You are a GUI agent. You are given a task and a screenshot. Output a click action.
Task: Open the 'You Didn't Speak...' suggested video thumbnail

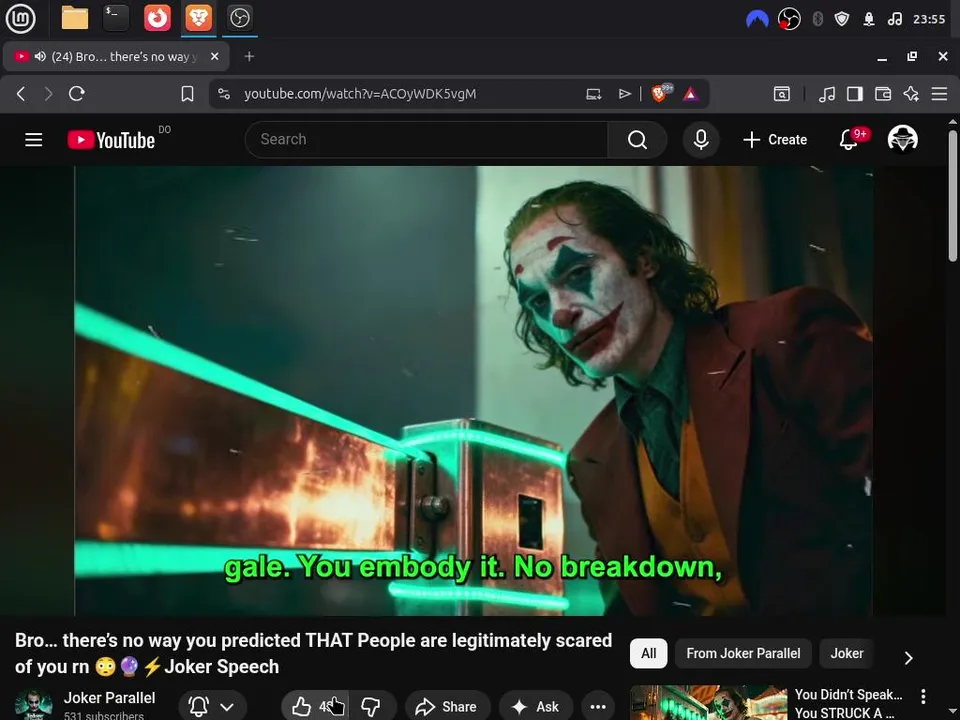(x=708, y=702)
